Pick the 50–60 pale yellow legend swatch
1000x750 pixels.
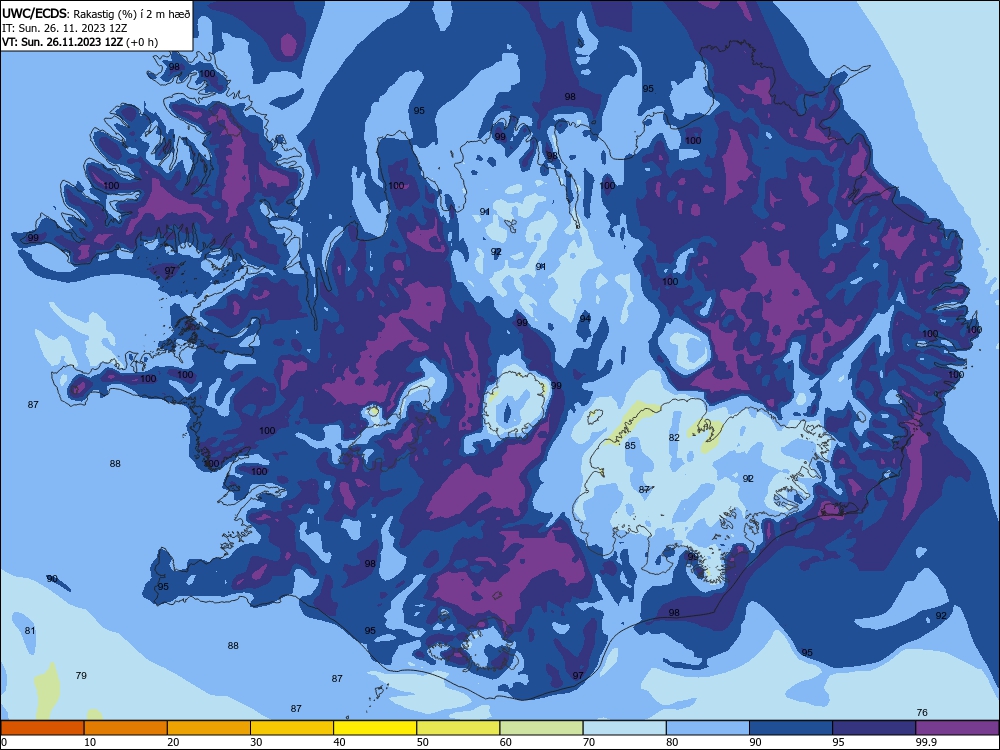(458, 728)
